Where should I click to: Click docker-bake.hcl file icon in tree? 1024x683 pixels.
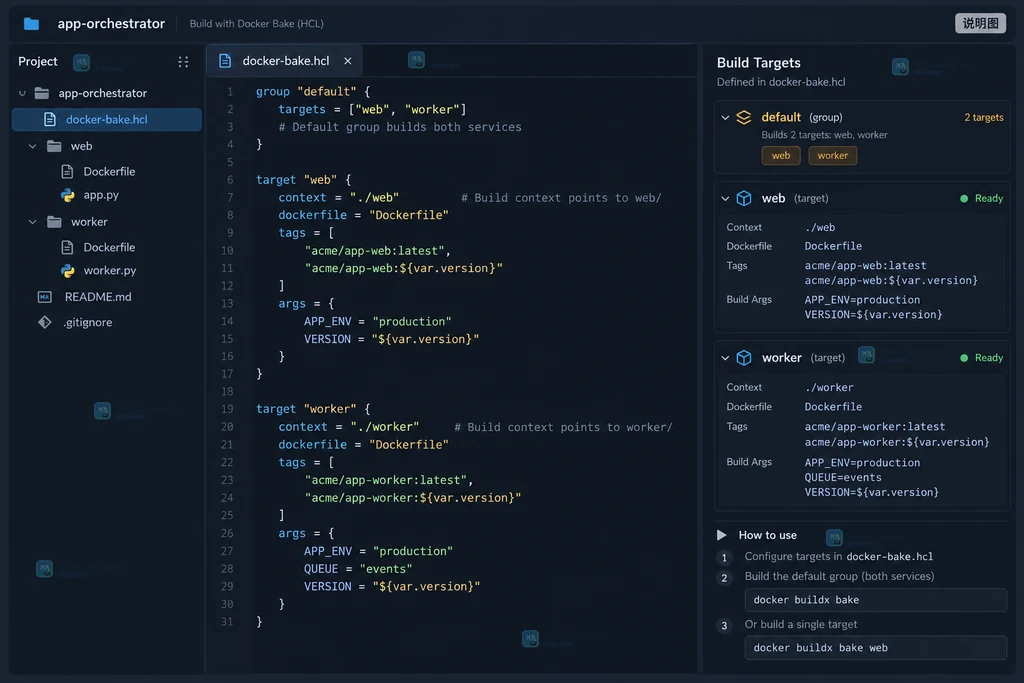click(x=50, y=119)
